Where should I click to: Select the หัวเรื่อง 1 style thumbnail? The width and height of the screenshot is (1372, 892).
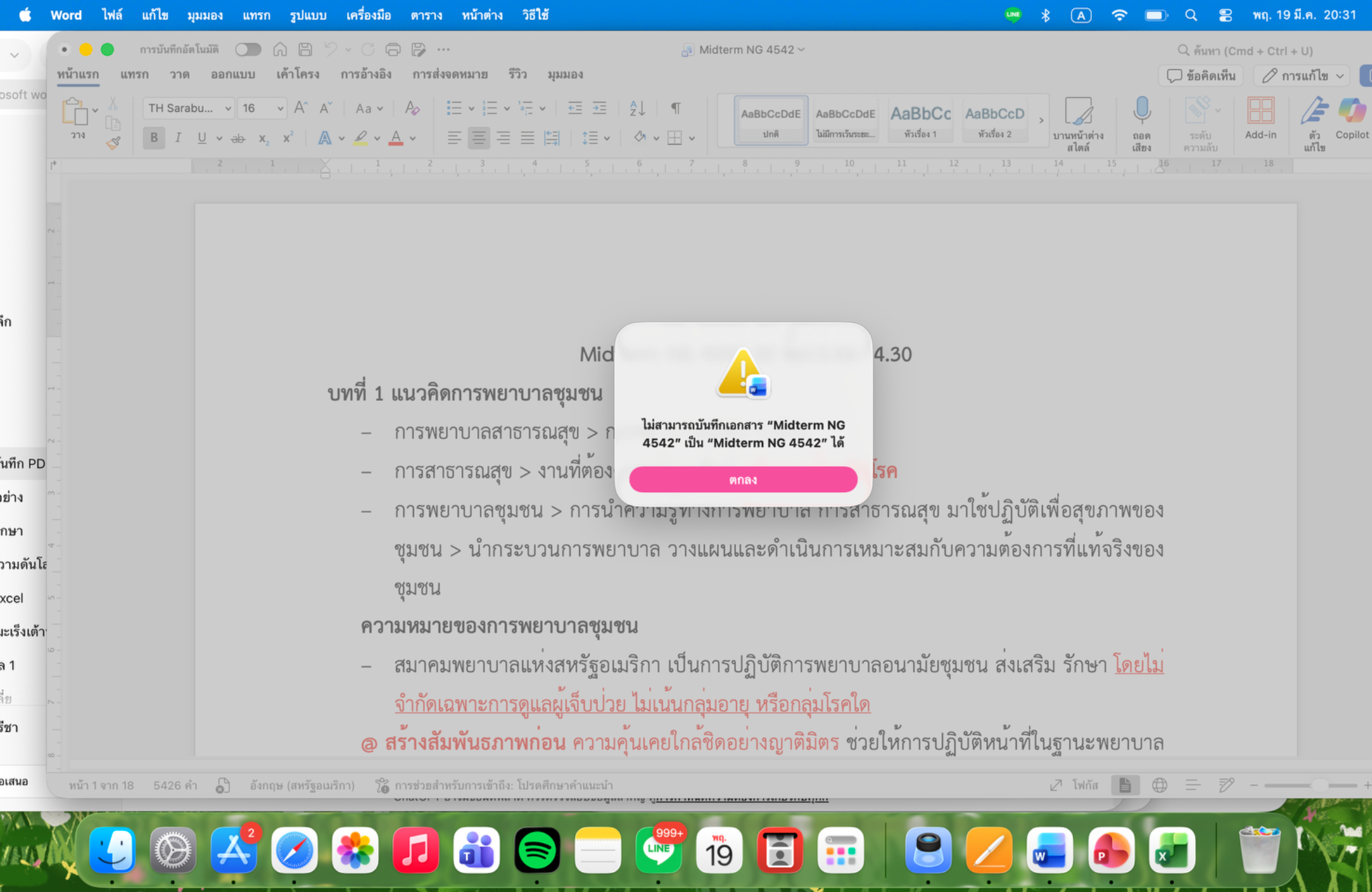(x=920, y=121)
